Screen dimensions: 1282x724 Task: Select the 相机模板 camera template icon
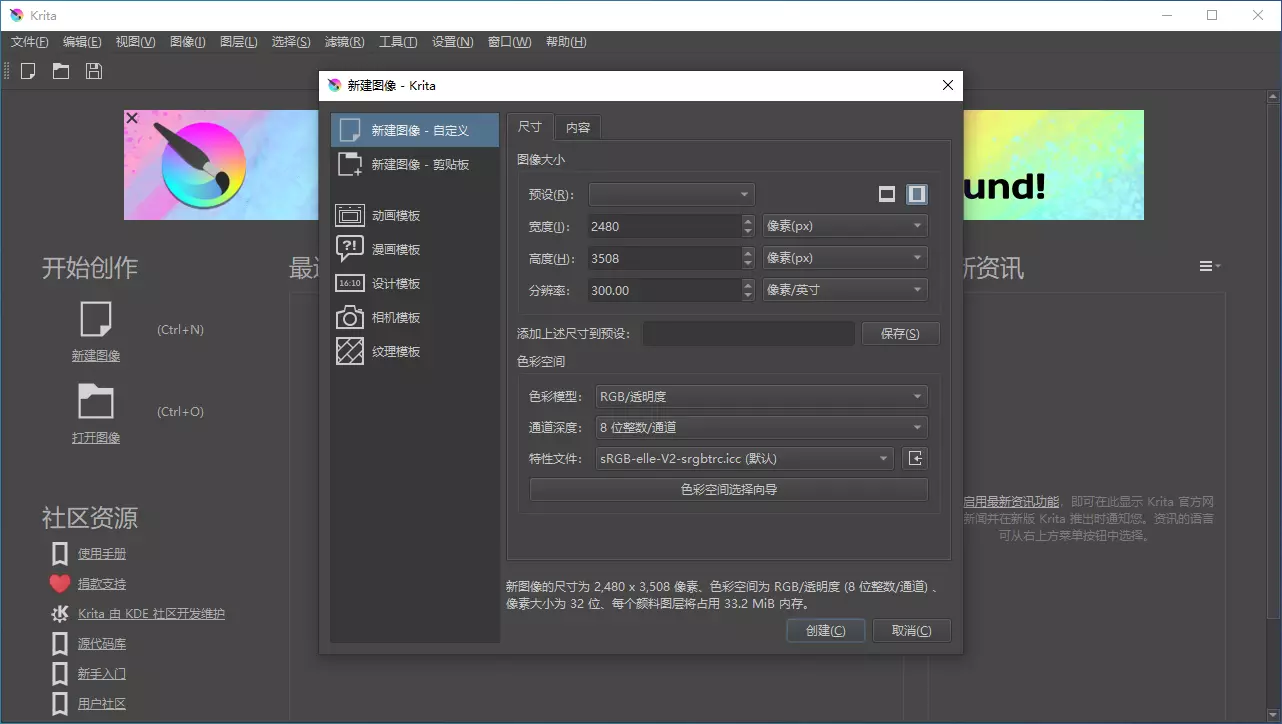(350, 318)
